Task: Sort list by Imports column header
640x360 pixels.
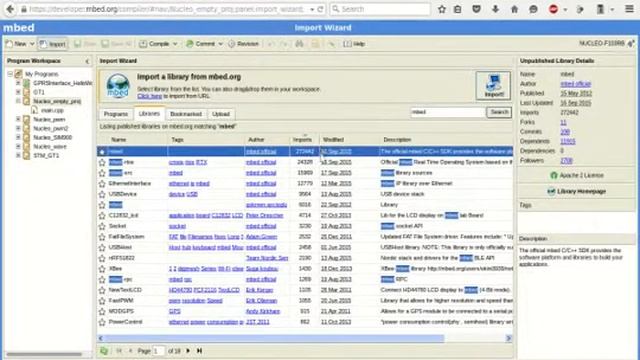Action: (x=302, y=140)
